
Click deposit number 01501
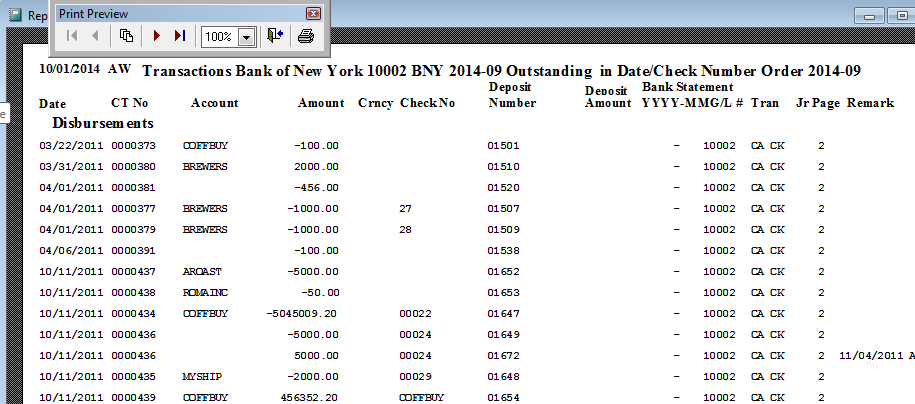[503, 145]
